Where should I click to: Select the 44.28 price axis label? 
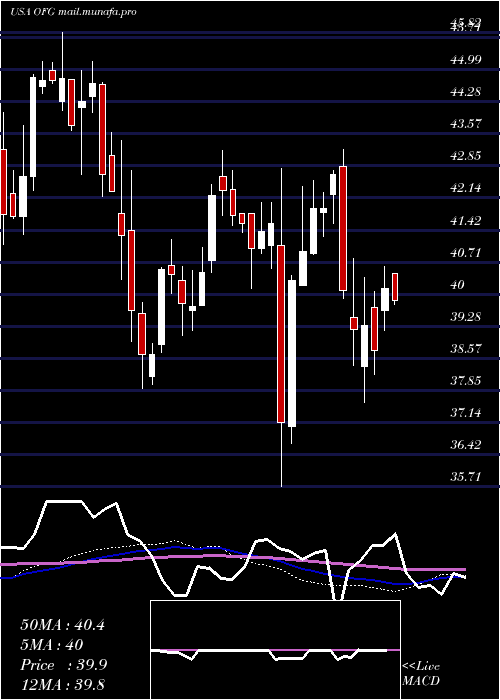coord(466,92)
